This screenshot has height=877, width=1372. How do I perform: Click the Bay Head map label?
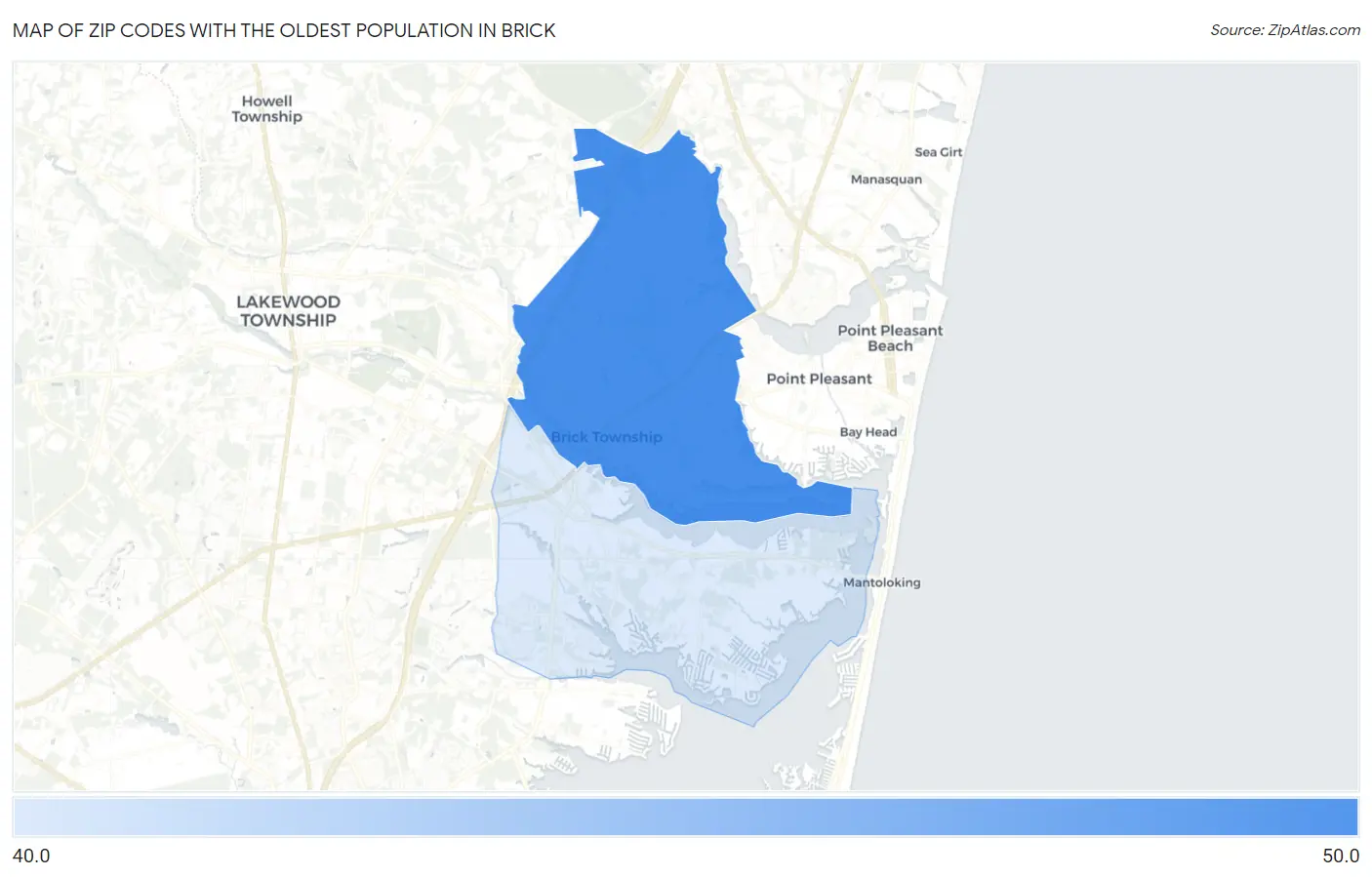(x=868, y=432)
